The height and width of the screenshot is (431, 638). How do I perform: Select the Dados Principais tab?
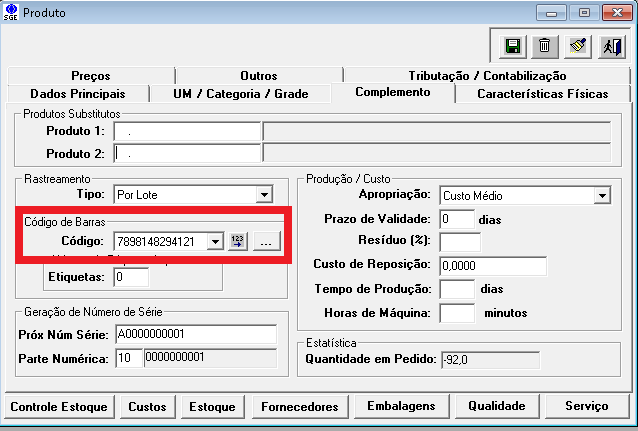pyautogui.click(x=76, y=94)
